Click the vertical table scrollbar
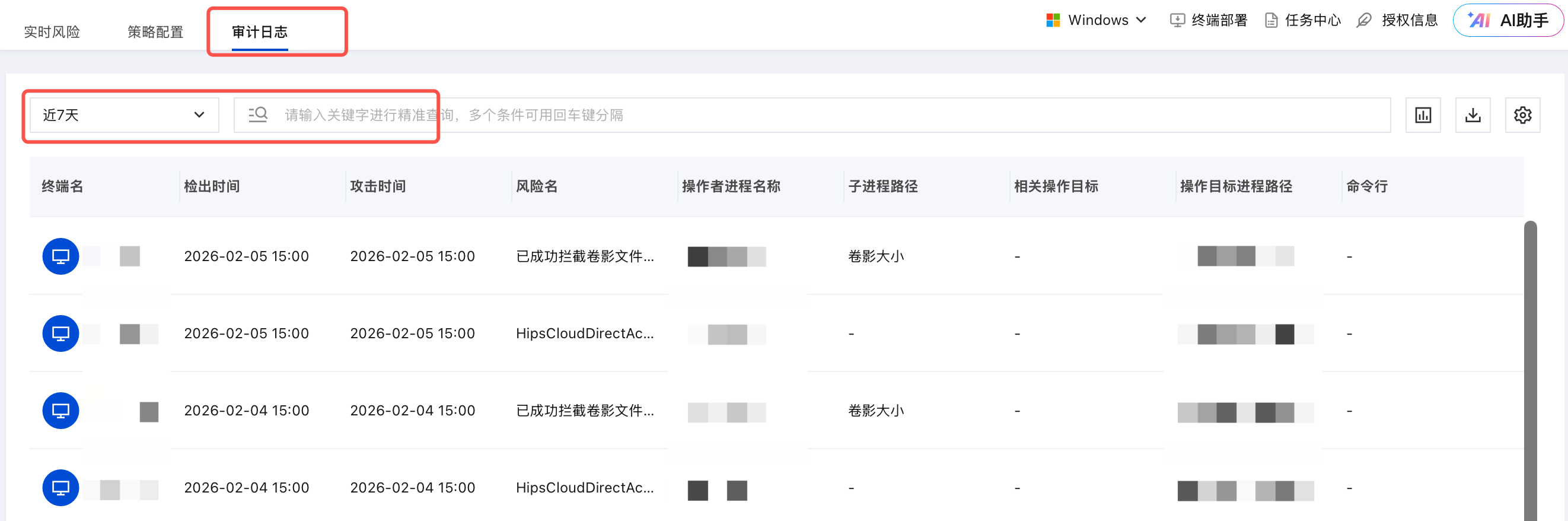Viewport: 1568px width, 521px height. [1529, 366]
